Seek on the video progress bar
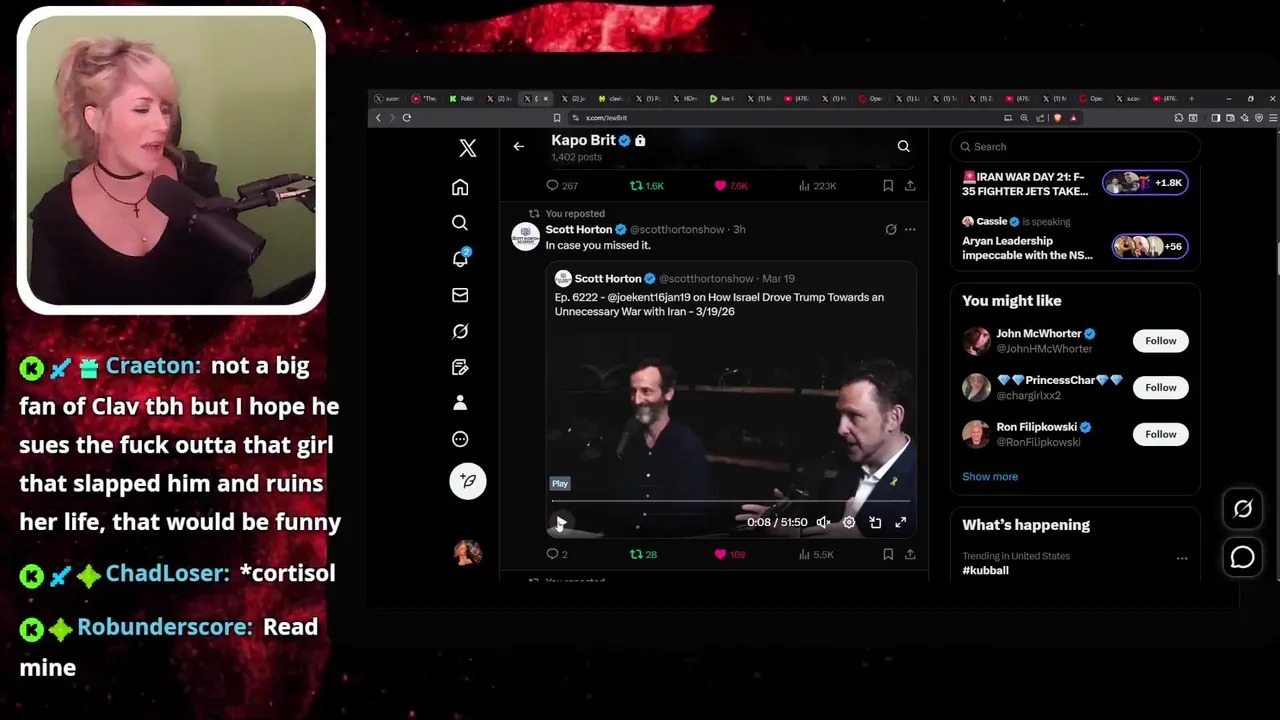Image resolution: width=1280 pixels, height=720 pixels. point(731,501)
